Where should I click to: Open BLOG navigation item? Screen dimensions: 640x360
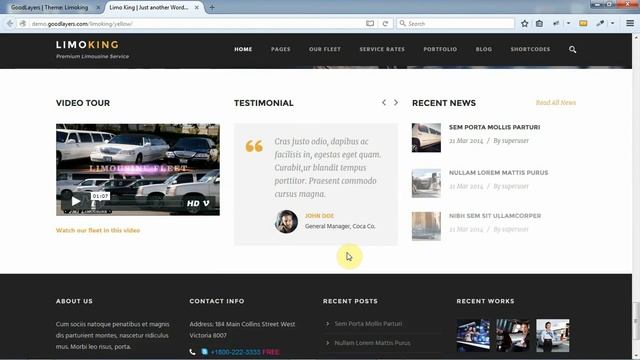point(484,49)
